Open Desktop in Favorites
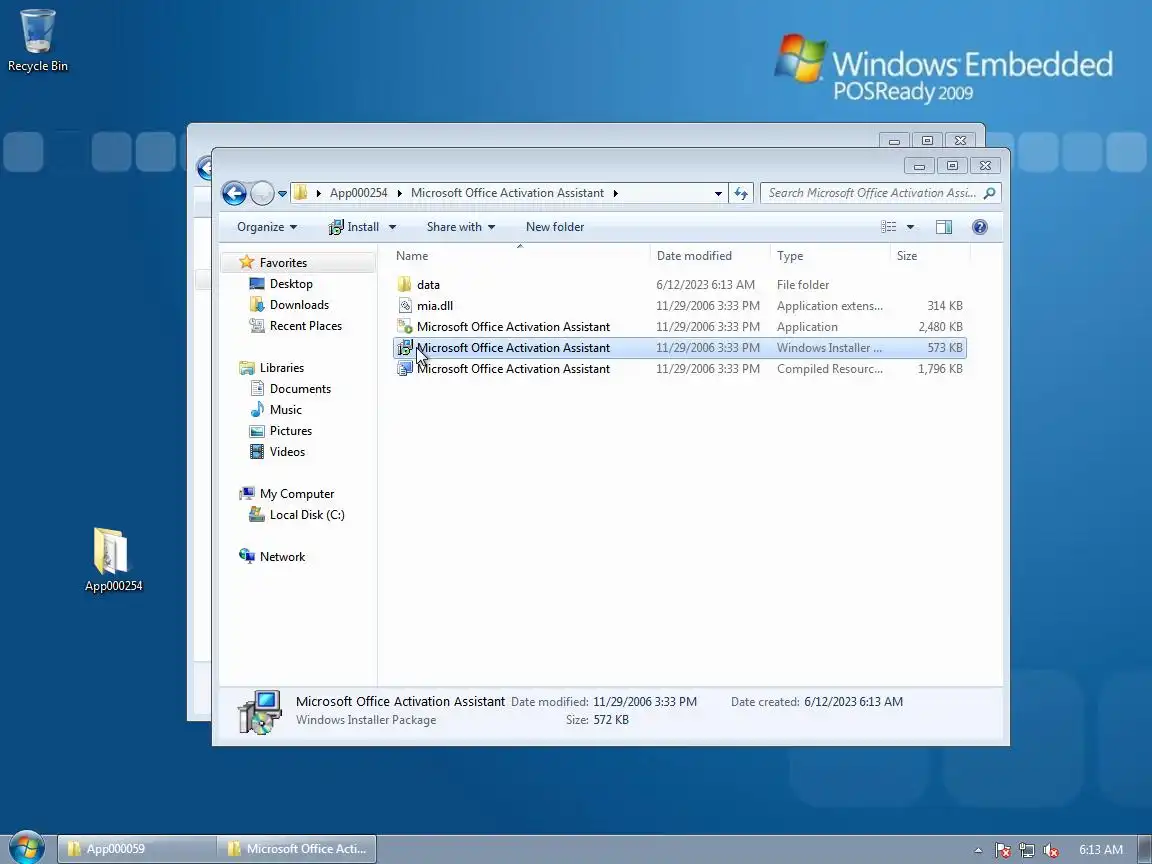This screenshot has height=864, width=1152. click(291, 284)
